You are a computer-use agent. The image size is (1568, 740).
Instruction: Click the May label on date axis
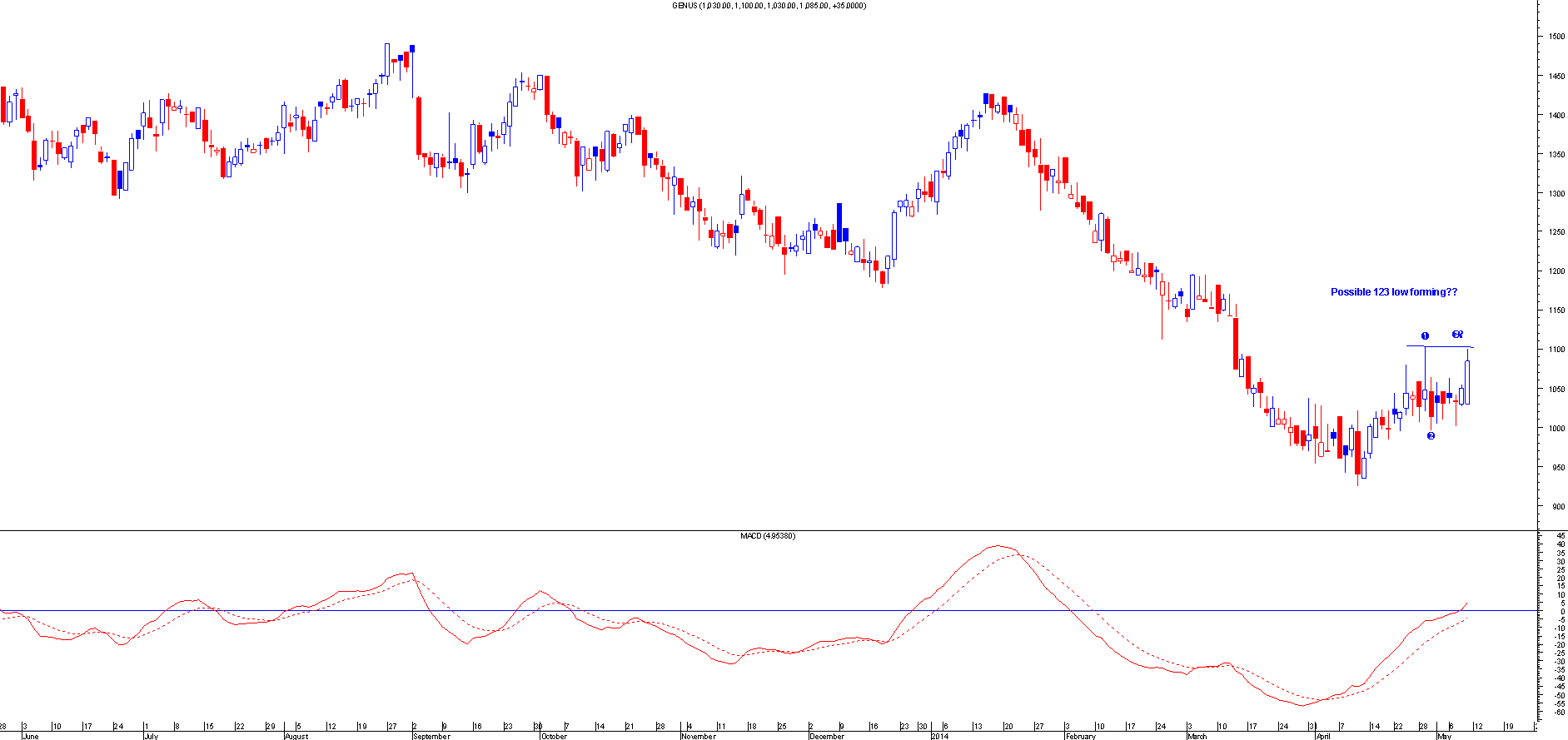tap(1444, 736)
